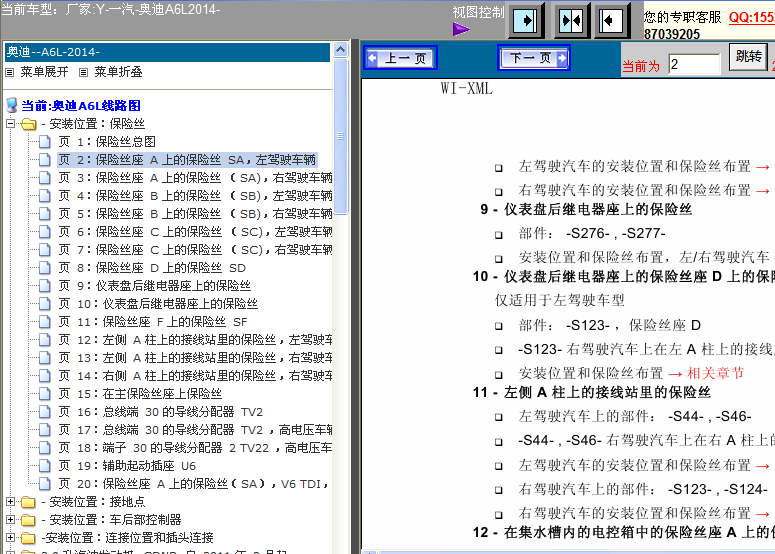Go to next page with 下一页

534,58
